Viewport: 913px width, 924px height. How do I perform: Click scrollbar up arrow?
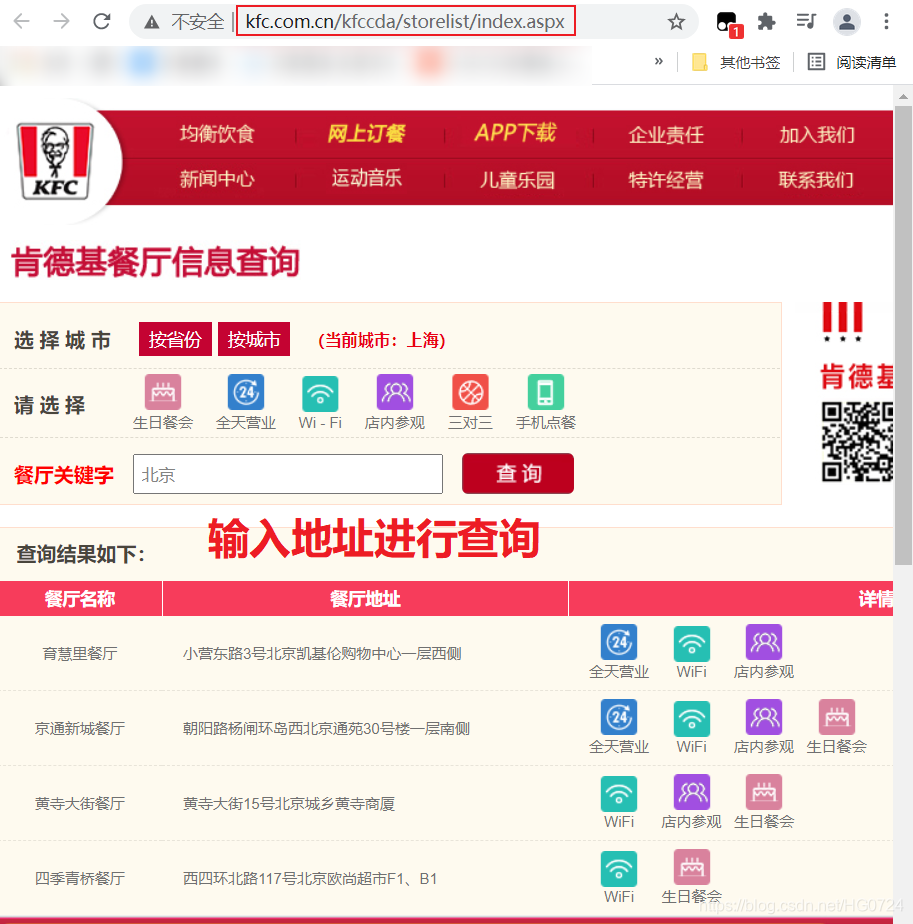[903, 96]
